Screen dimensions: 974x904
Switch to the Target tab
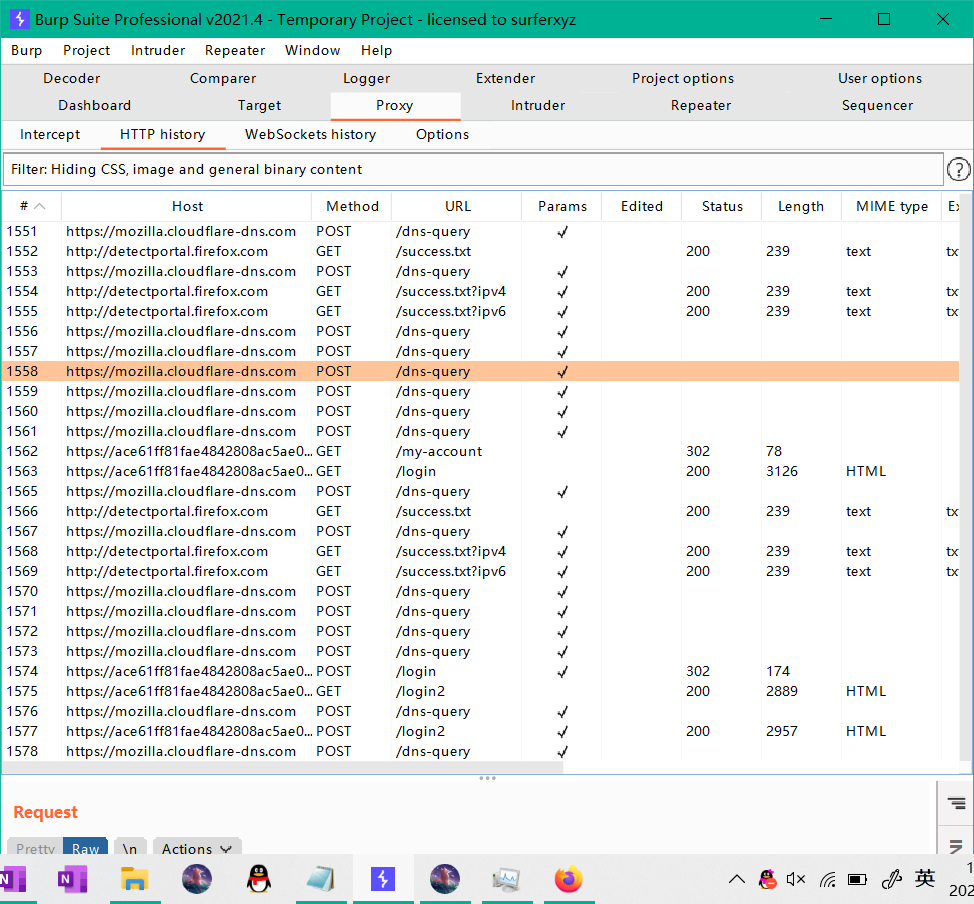click(259, 106)
